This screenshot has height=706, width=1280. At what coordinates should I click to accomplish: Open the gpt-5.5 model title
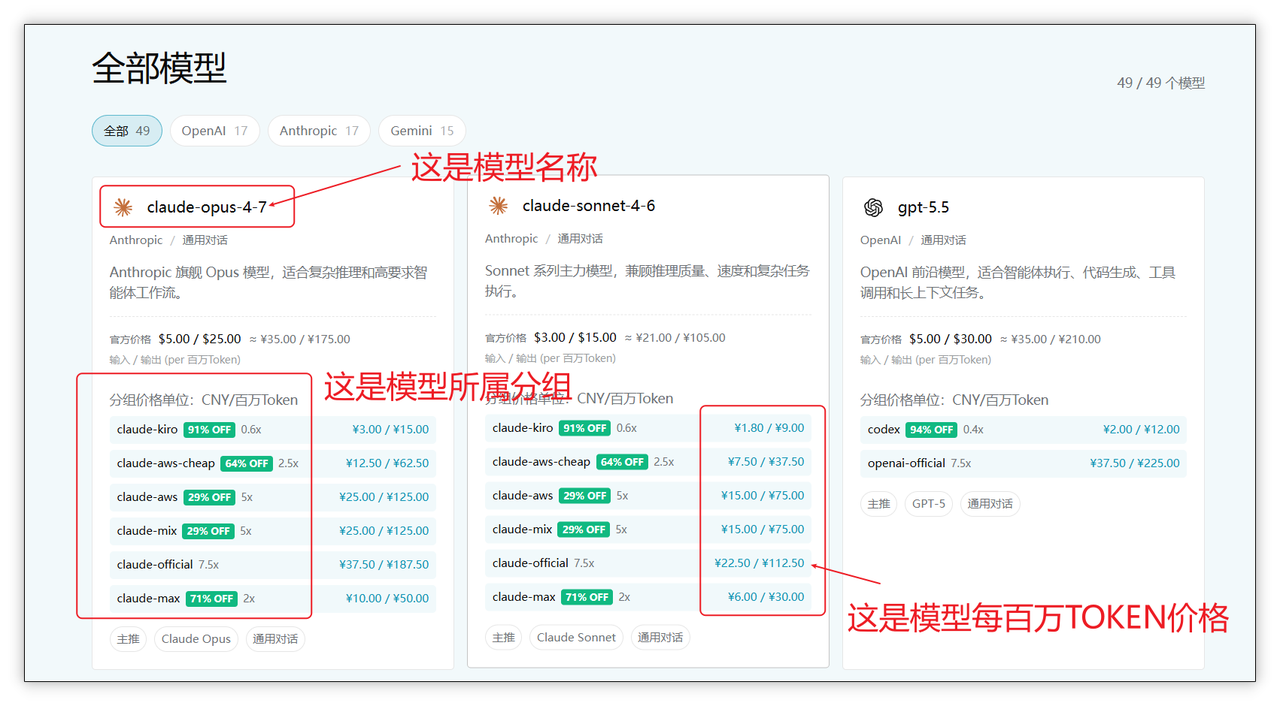point(923,207)
